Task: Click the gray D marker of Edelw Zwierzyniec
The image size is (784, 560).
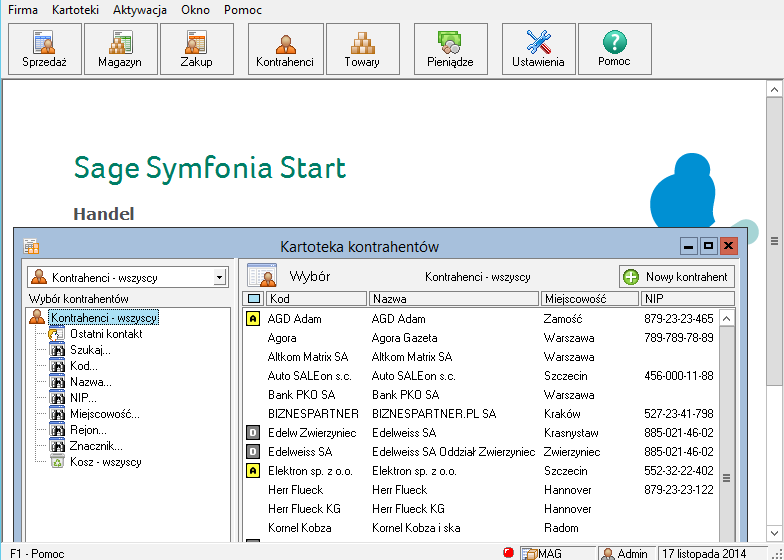Action: tap(254, 432)
